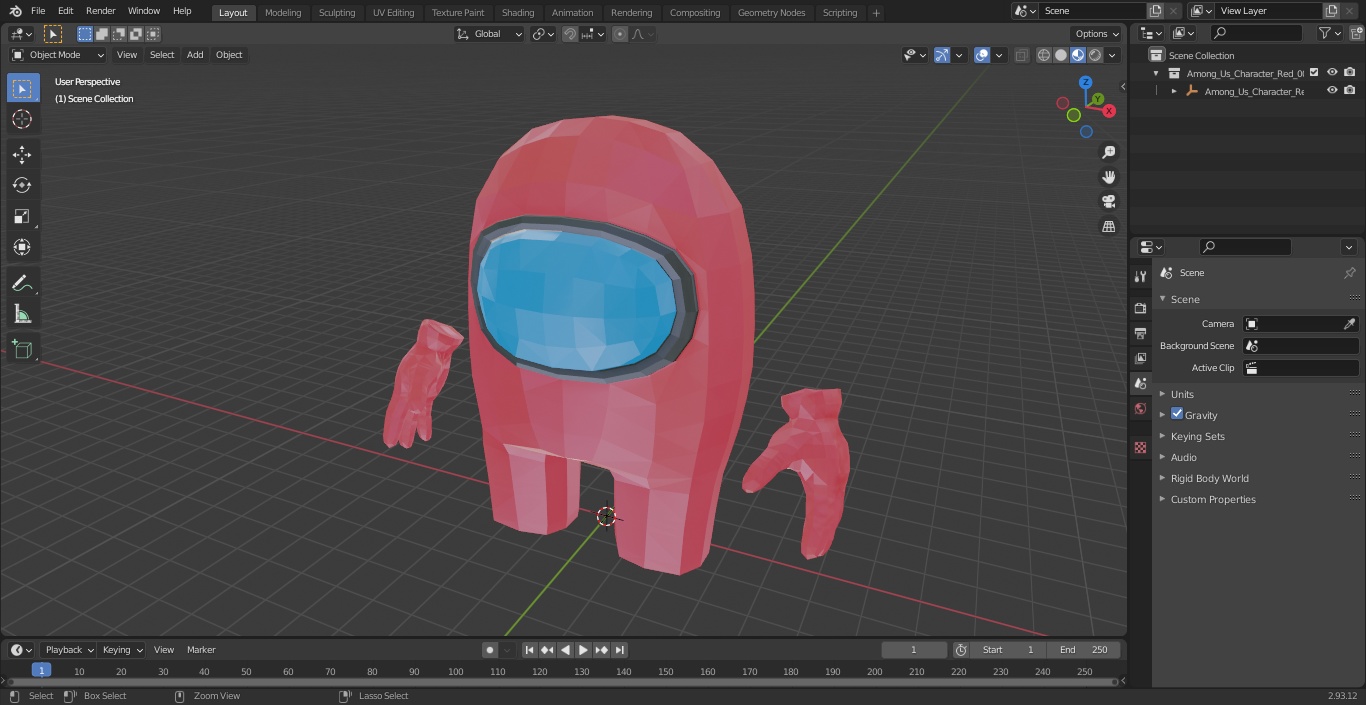This screenshot has width=1366, height=705.
Task: Select the Scale tool
Action: pyautogui.click(x=22, y=216)
